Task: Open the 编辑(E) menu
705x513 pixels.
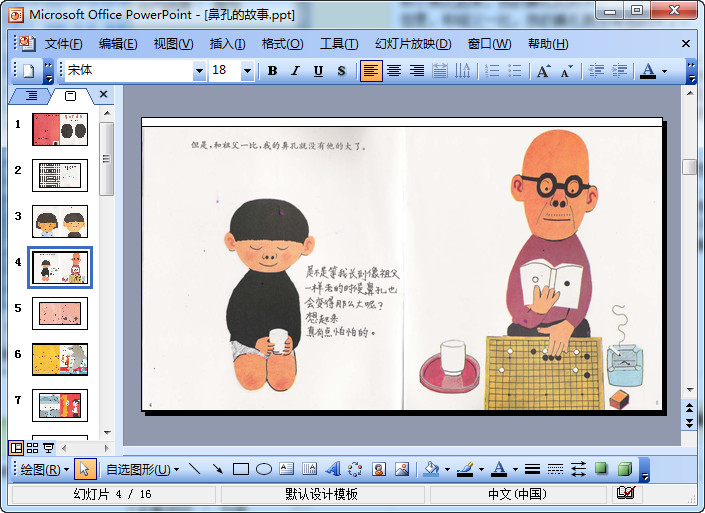Action: click(x=118, y=44)
